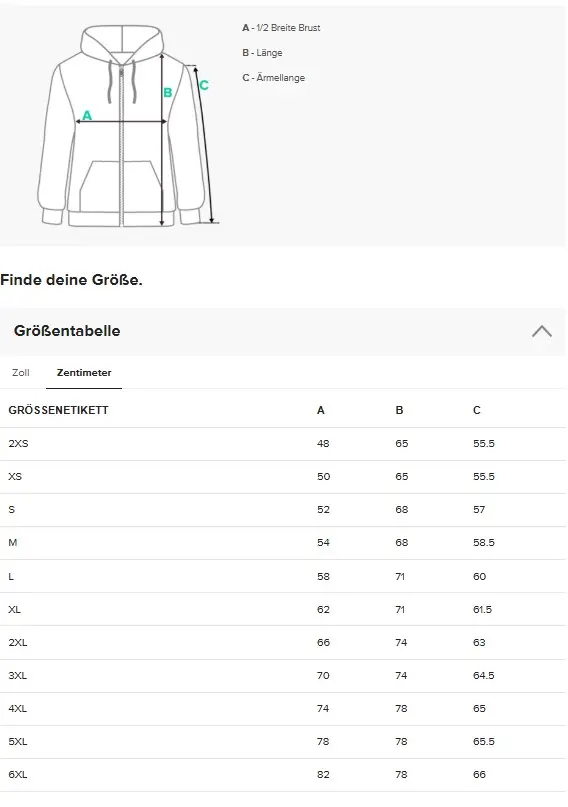Switch to the Zoll tab
Screen dimensions: 568x807
click(x=21, y=373)
